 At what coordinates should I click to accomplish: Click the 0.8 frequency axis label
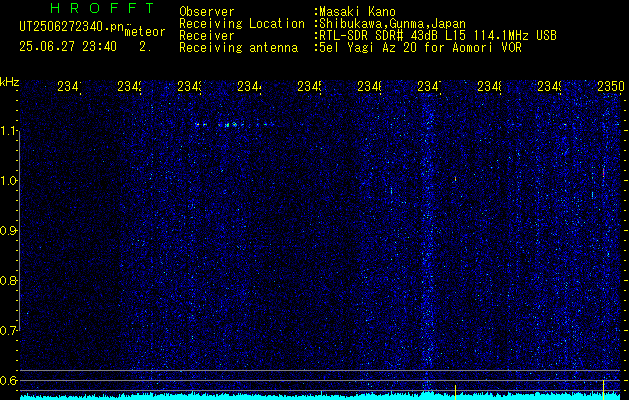point(8,280)
